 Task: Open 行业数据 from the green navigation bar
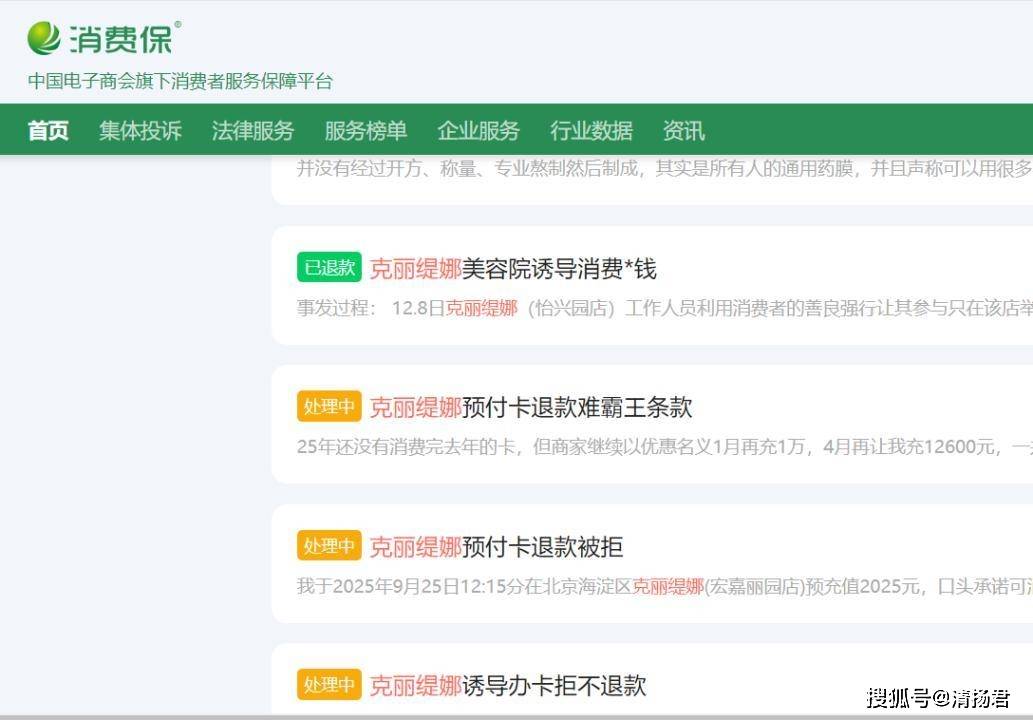point(592,131)
